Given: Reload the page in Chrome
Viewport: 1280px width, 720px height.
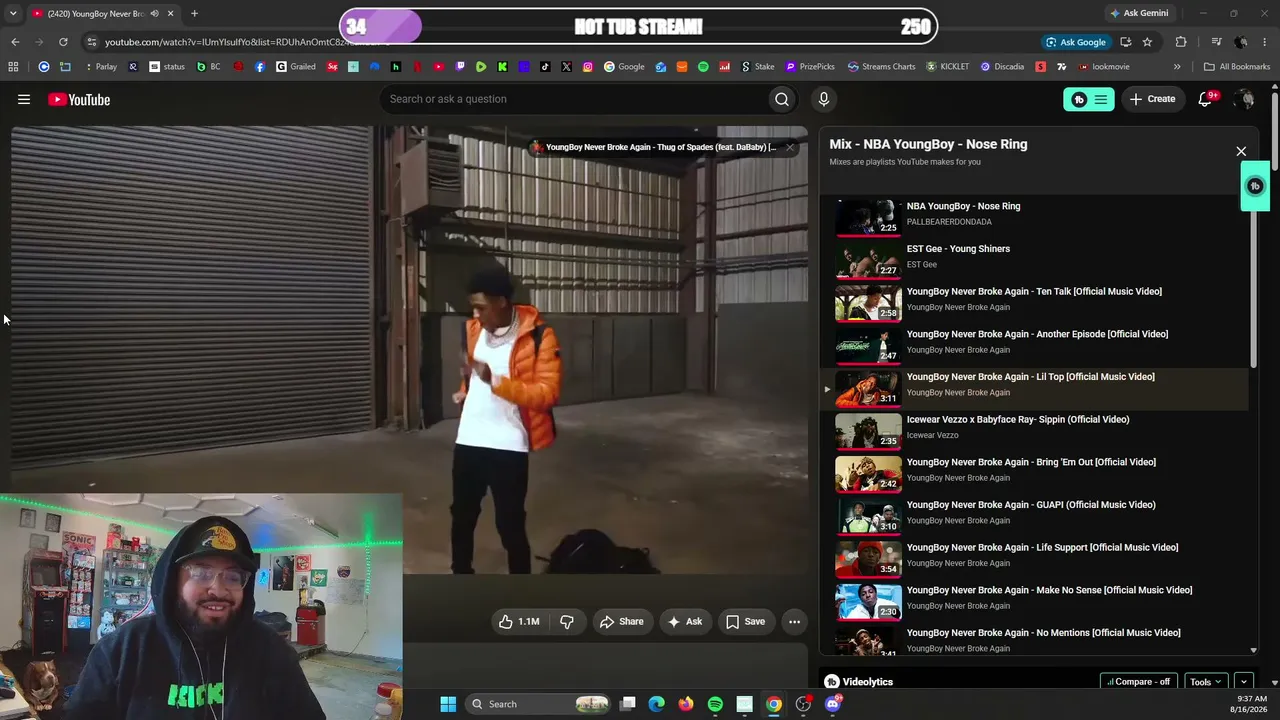Looking at the screenshot, I should pos(63,42).
